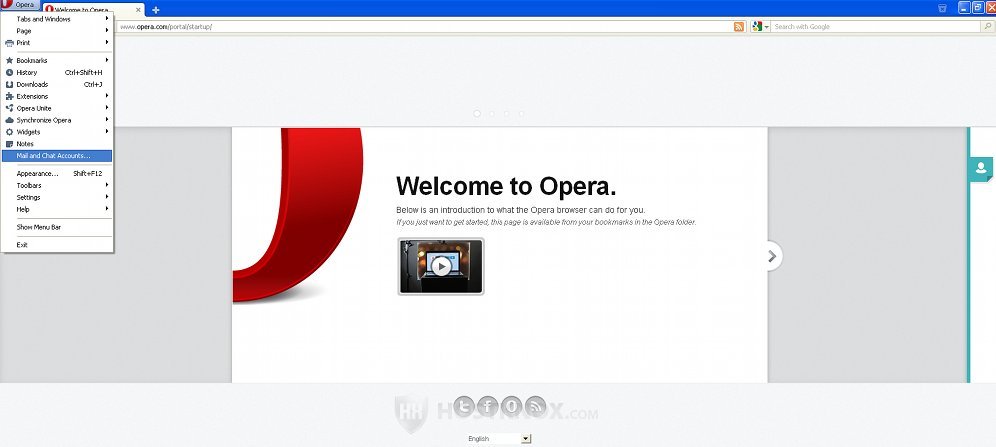Screen dimensions: 996x447
Task: Select the first carousel dot indicator
Action: (477, 114)
